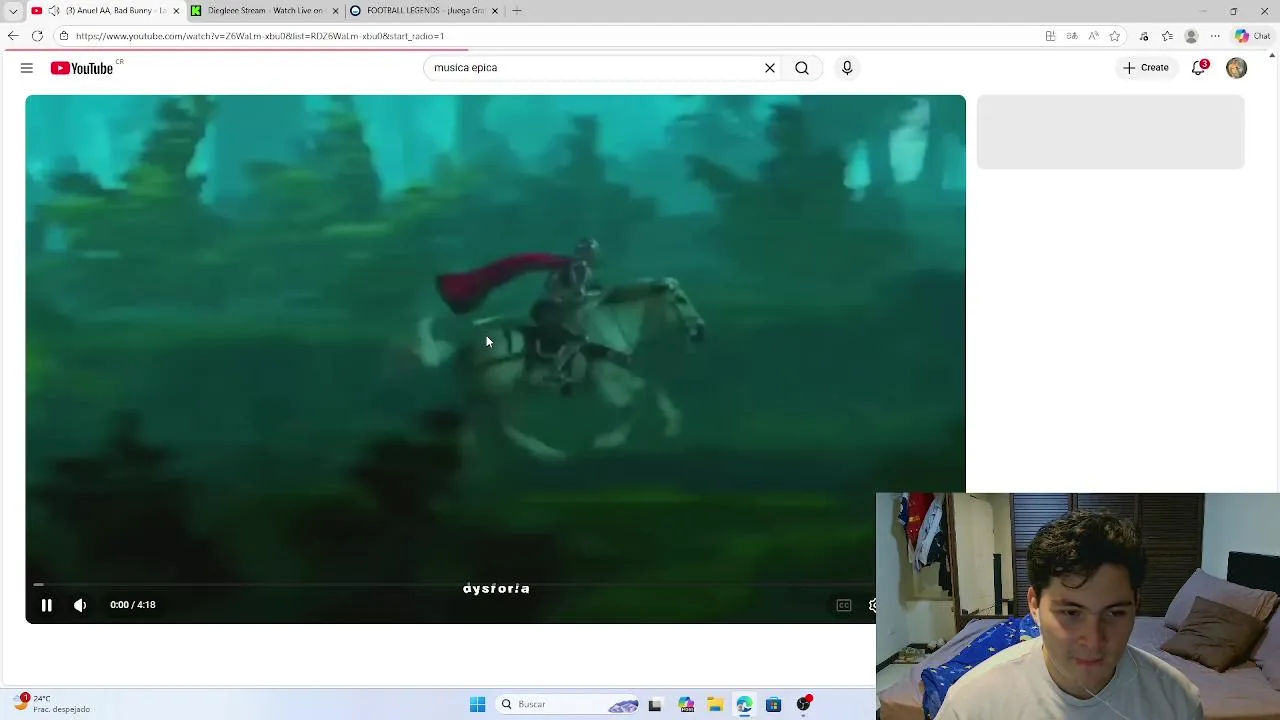View site information via the lock icon

pyautogui.click(x=64, y=36)
